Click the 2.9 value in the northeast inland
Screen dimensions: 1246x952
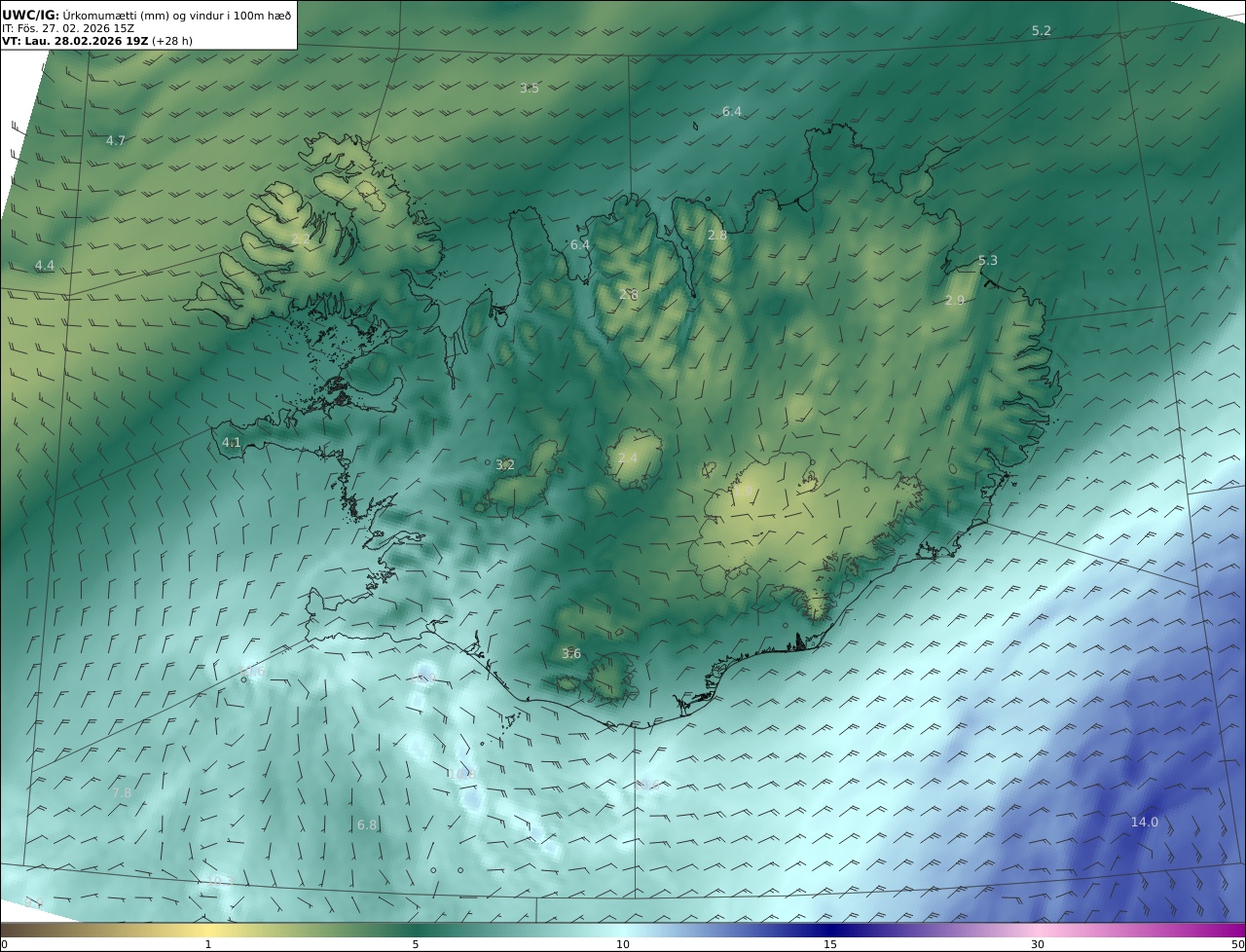pos(955,301)
